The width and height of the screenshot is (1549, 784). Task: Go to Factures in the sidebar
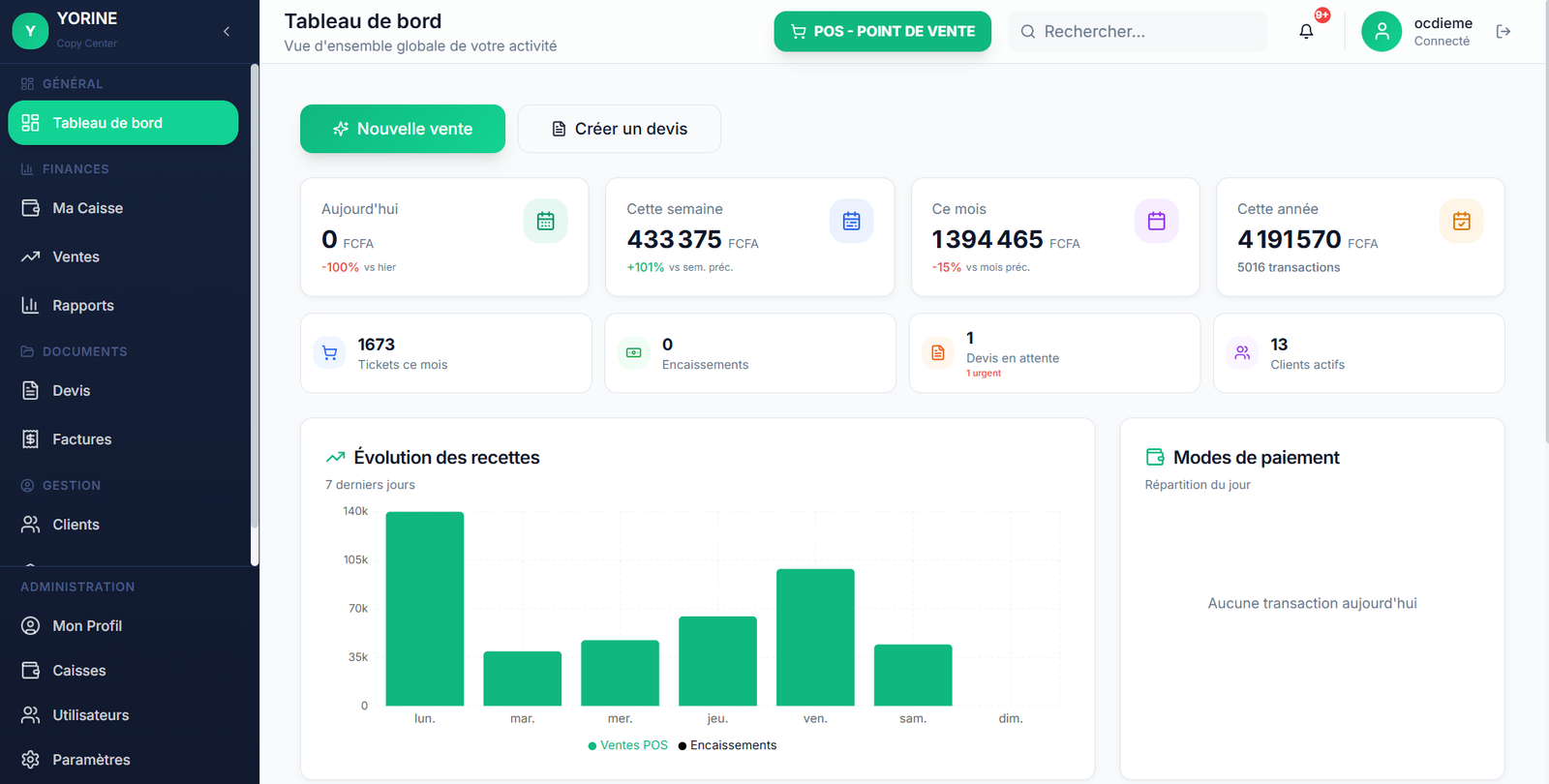[81, 439]
